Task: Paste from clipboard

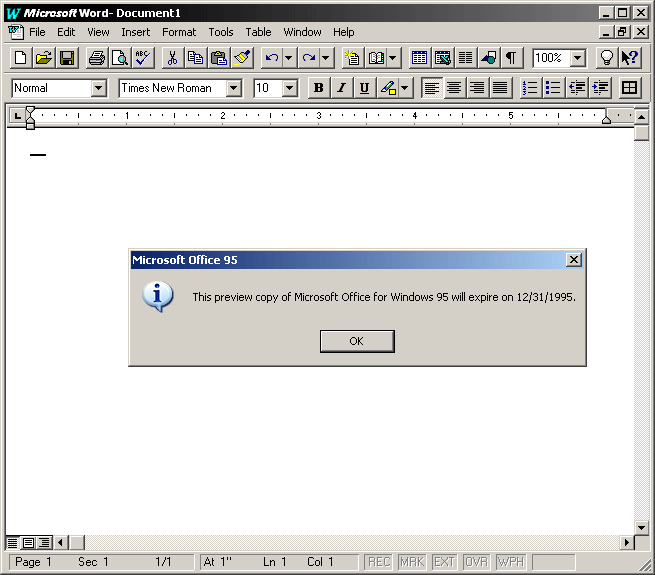Action: (218, 58)
